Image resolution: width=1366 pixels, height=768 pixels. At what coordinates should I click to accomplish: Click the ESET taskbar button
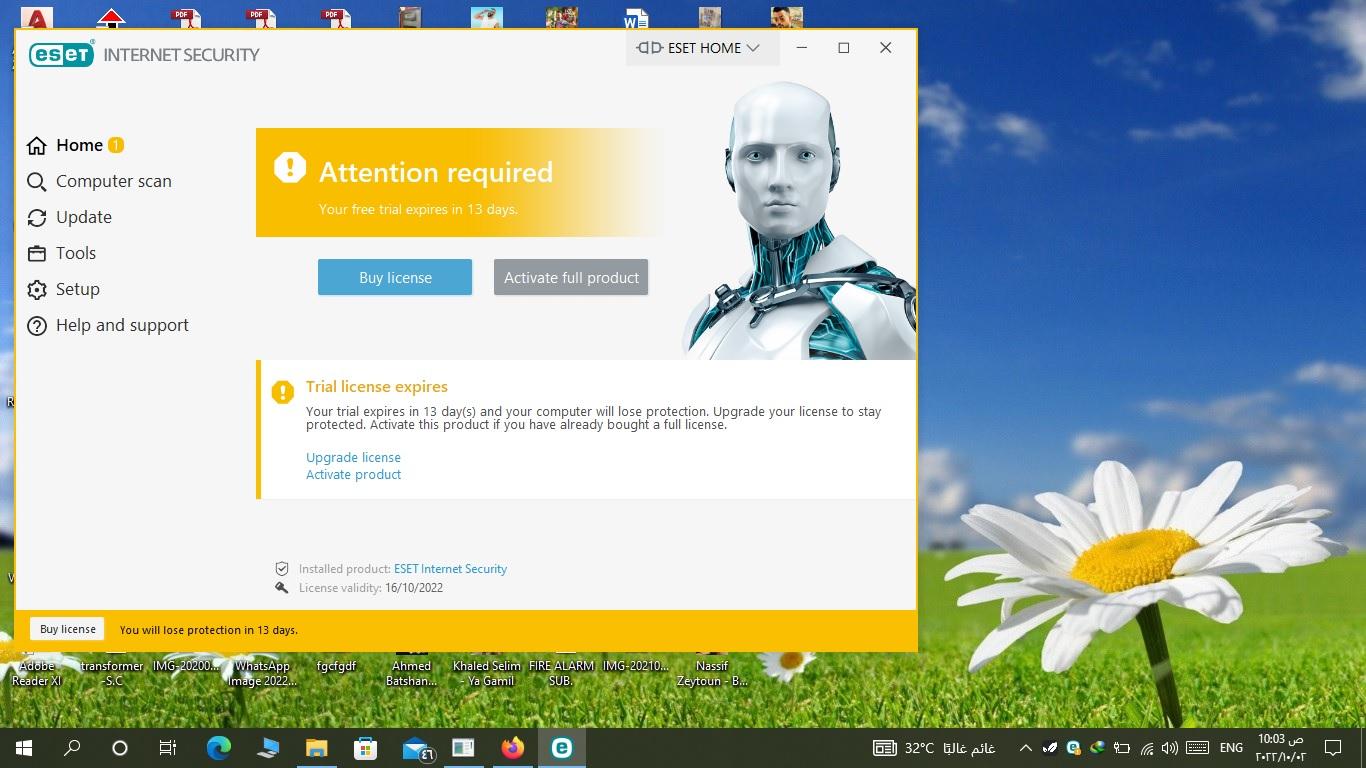[562, 748]
